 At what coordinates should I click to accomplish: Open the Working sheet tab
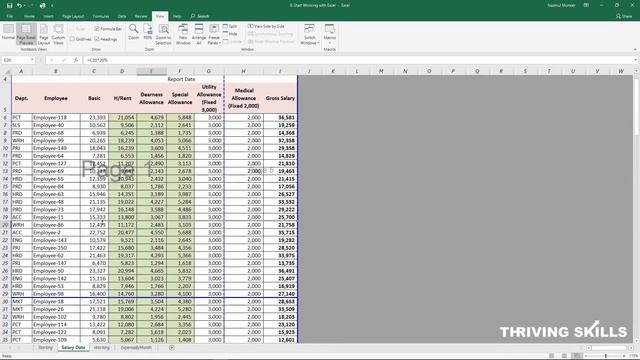102,348
